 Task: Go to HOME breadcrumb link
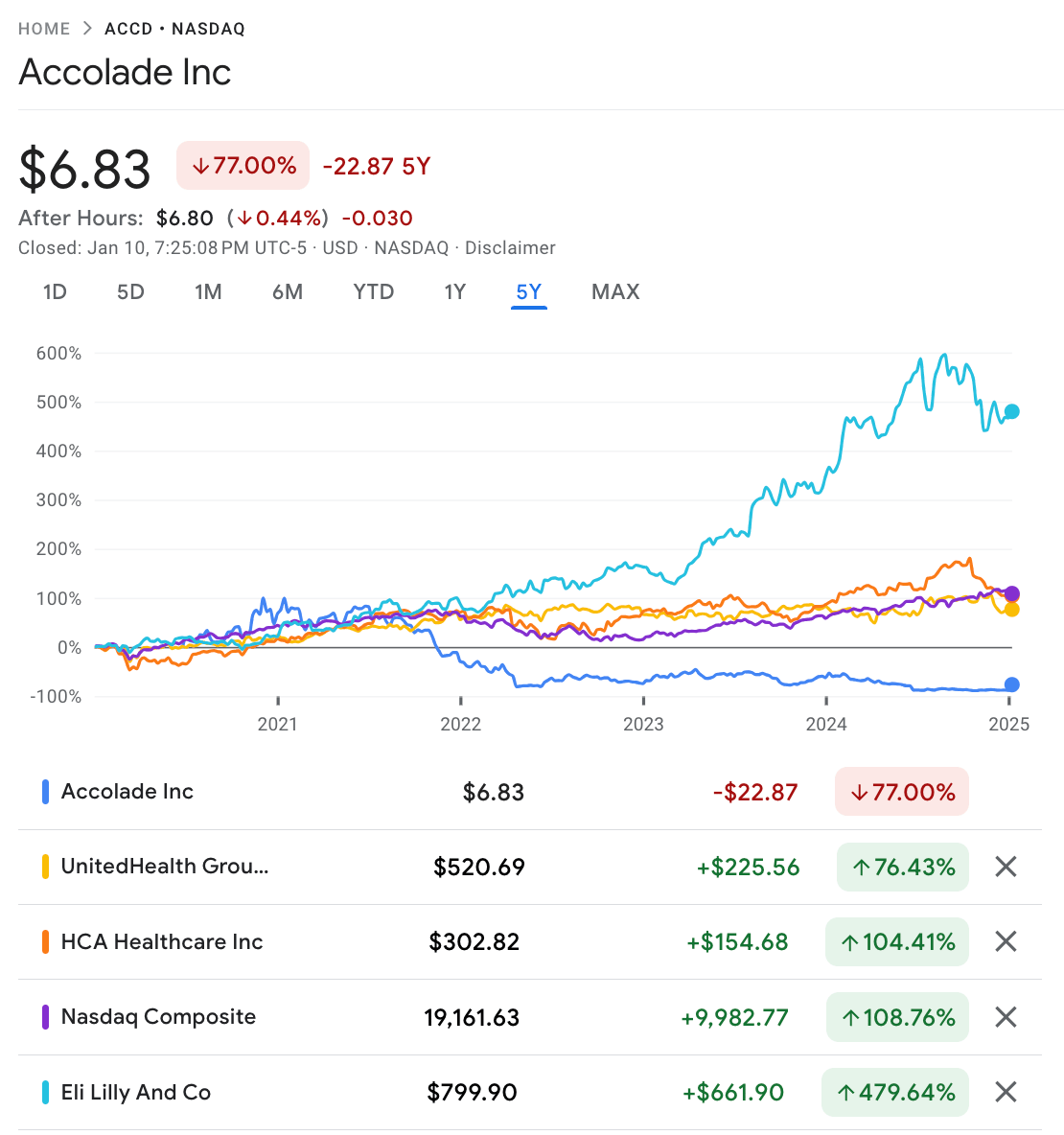(x=44, y=29)
